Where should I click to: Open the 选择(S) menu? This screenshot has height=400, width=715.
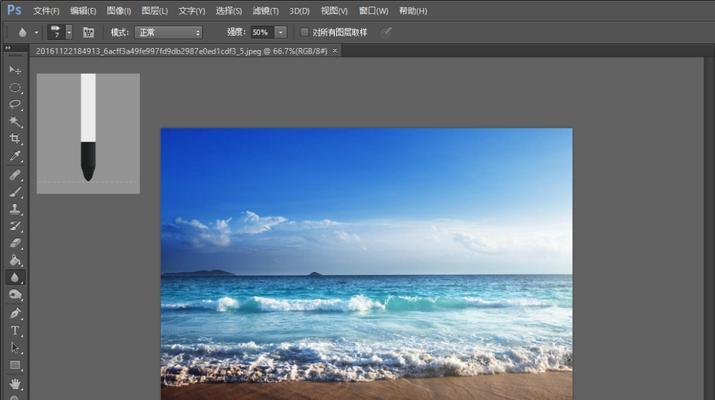coord(228,10)
